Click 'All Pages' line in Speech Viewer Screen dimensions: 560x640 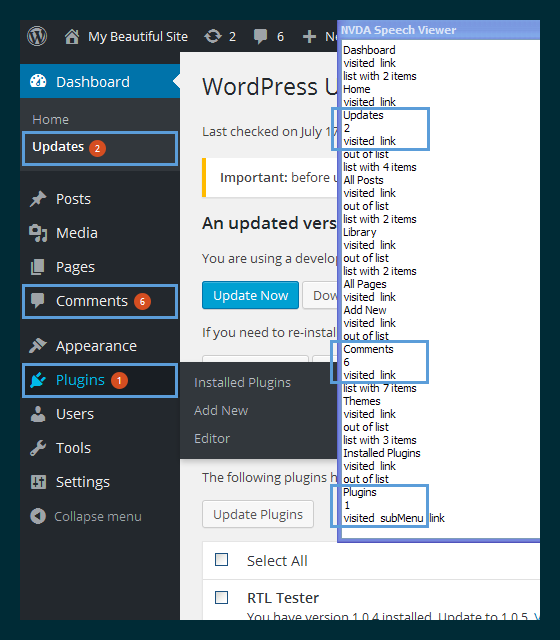point(364,284)
